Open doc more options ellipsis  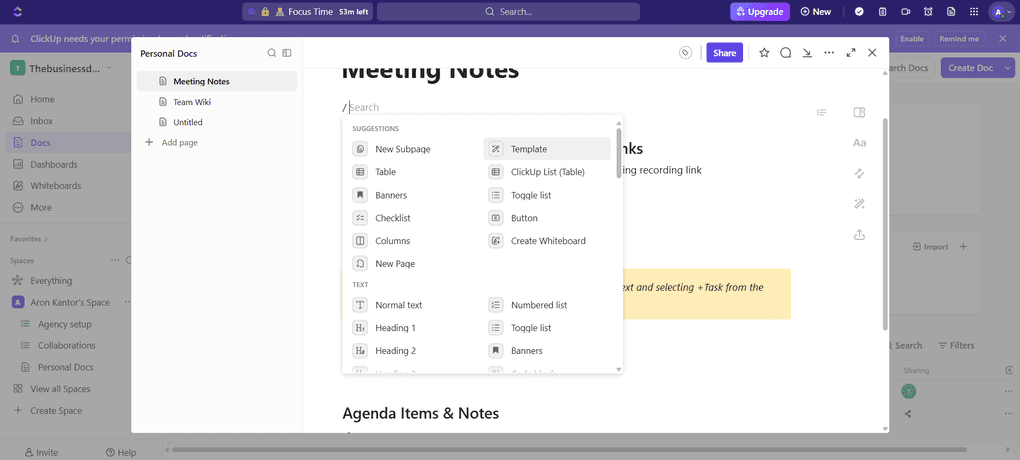point(829,53)
